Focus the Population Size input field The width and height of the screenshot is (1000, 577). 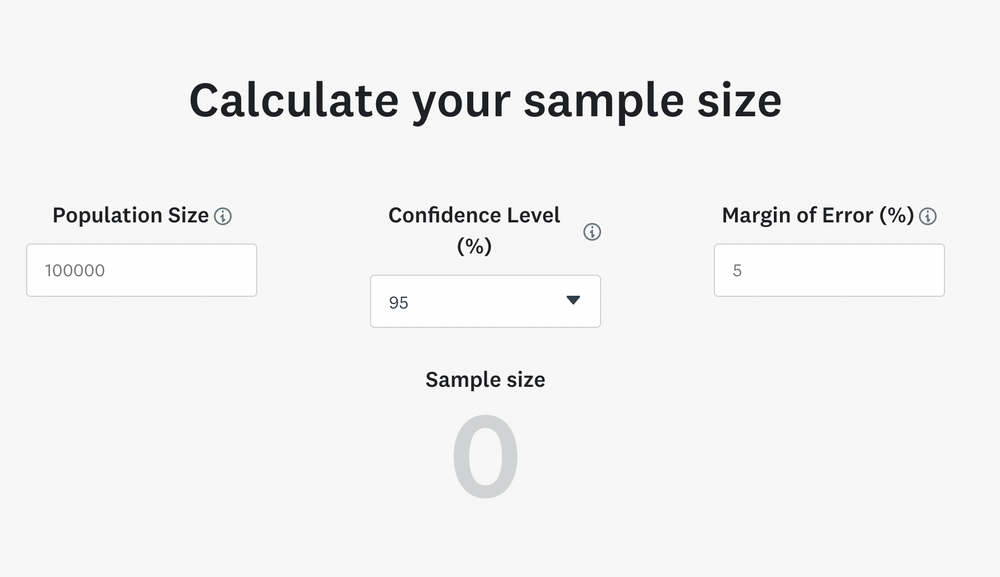point(141,270)
